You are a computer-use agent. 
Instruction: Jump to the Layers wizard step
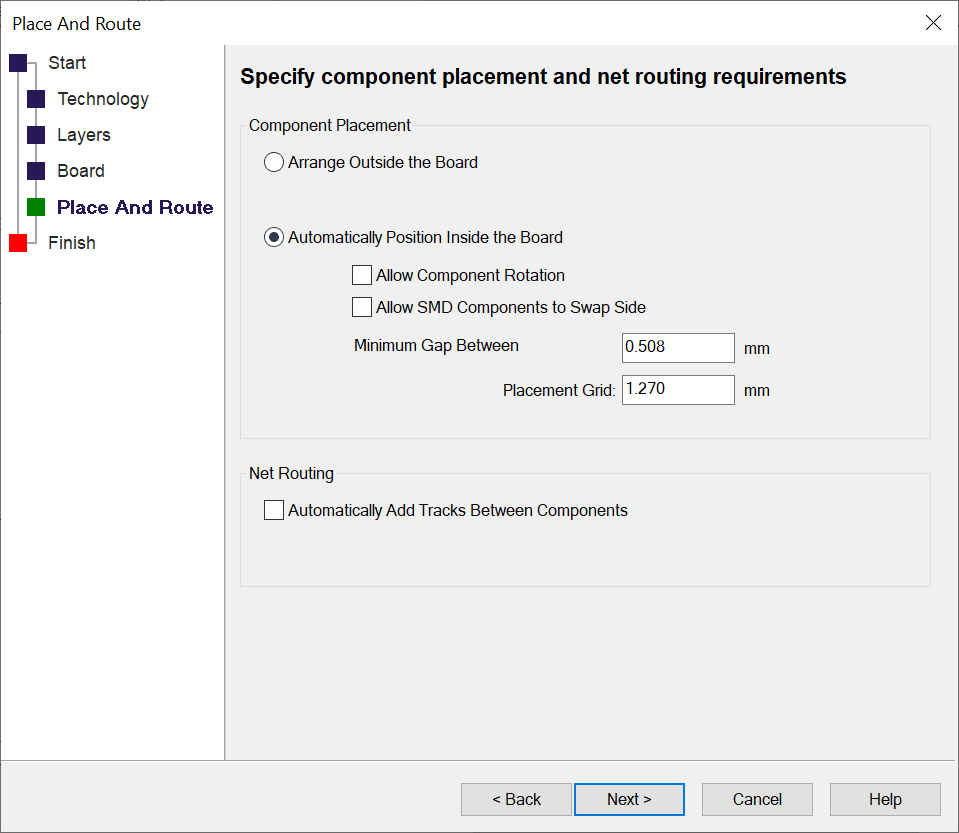pos(84,135)
